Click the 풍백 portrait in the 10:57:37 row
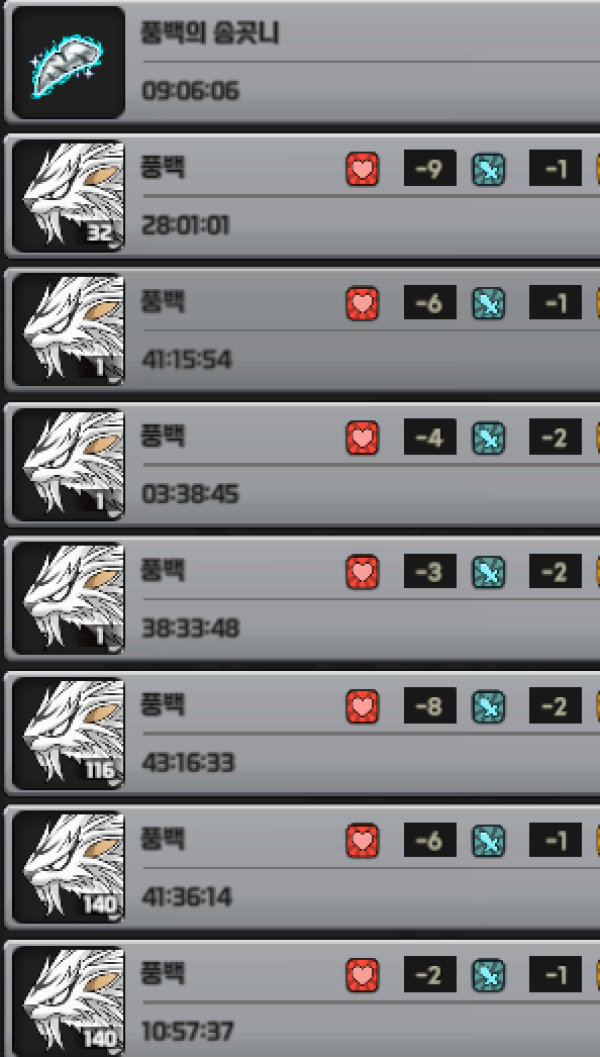 68,1001
